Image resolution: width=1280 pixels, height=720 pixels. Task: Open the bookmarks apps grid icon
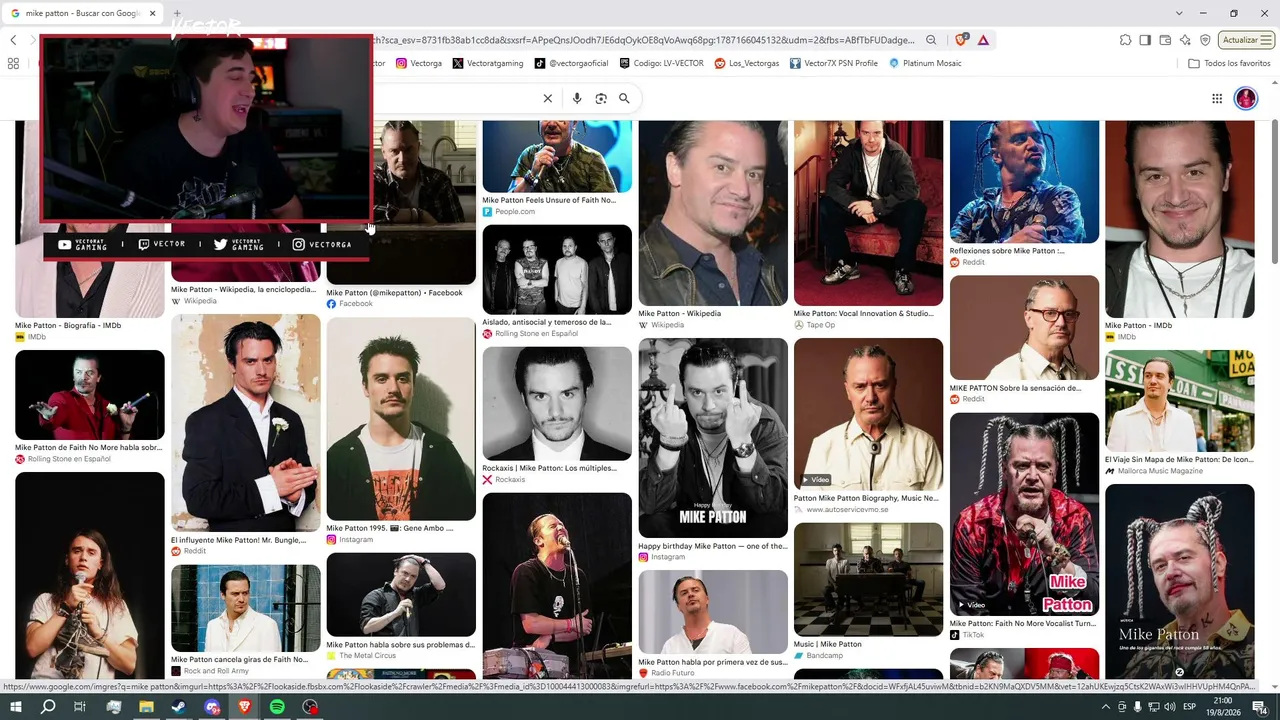(x=13, y=63)
